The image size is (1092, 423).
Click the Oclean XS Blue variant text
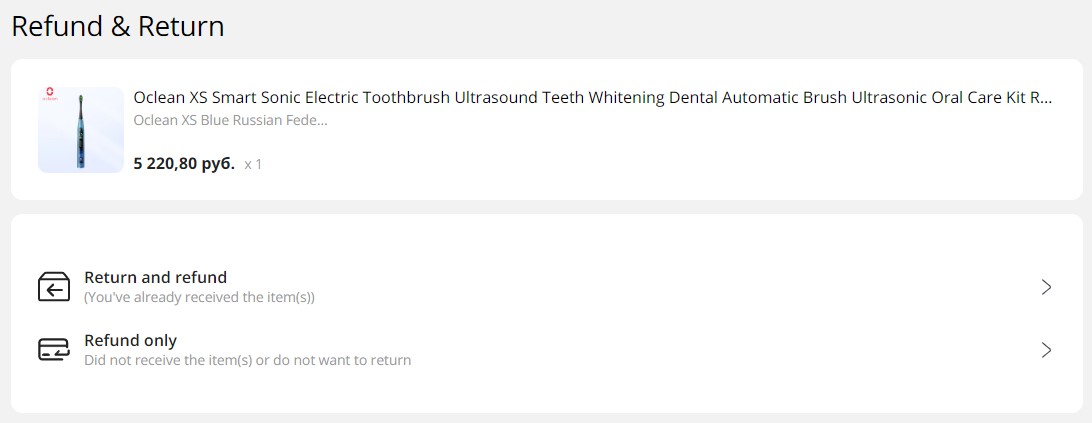(x=230, y=120)
